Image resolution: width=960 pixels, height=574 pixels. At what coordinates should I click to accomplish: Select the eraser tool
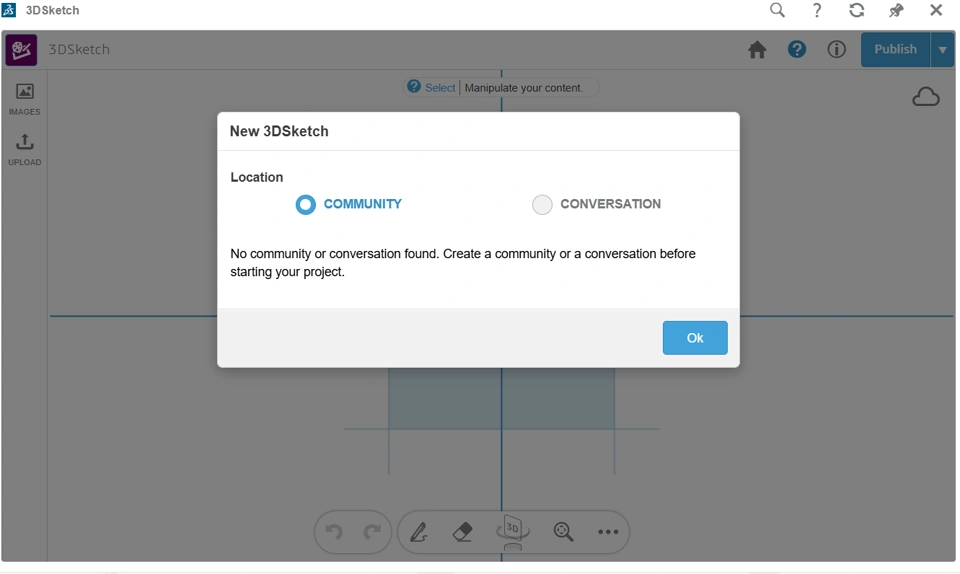[x=462, y=532]
